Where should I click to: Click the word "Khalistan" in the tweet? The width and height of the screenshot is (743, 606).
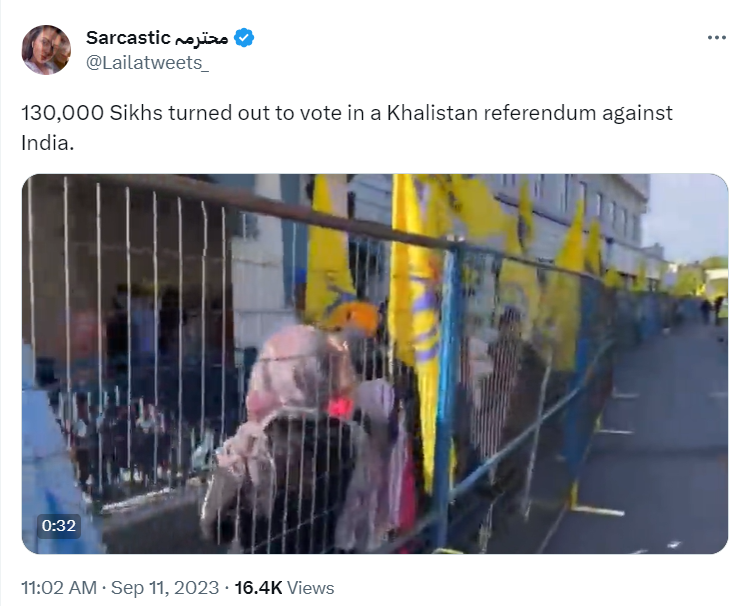pyautogui.click(x=432, y=113)
